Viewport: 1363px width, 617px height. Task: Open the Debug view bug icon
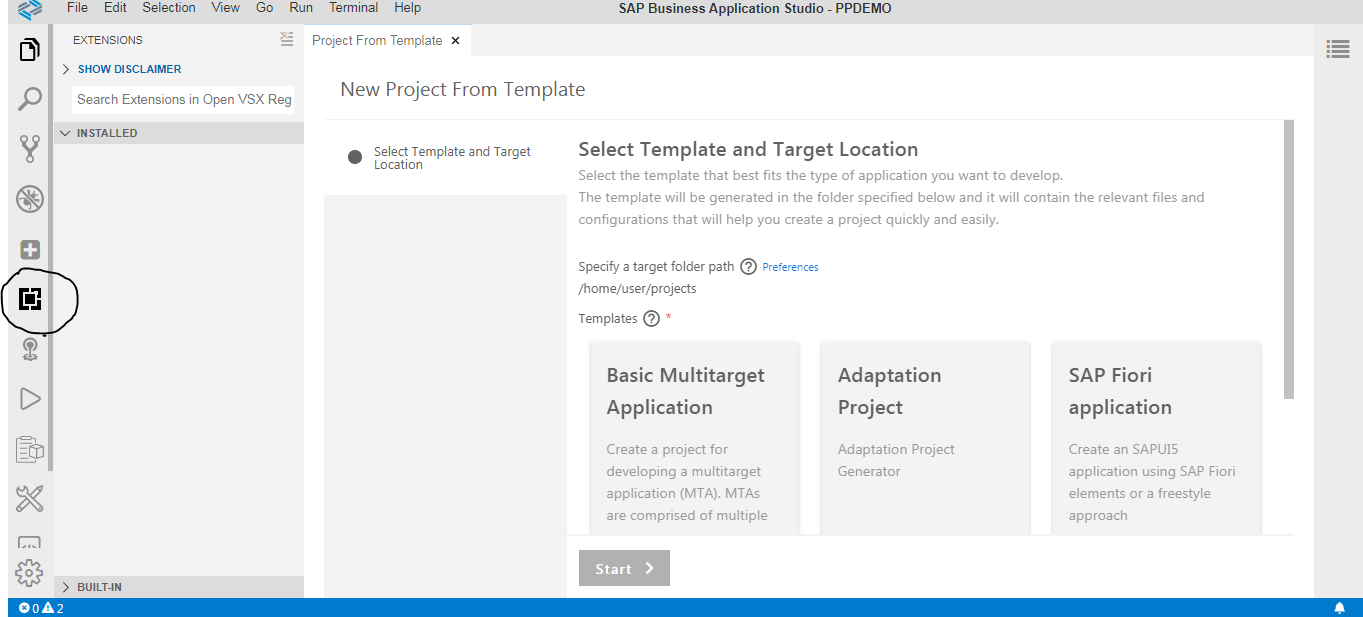pyautogui.click(x=30, y=199)
